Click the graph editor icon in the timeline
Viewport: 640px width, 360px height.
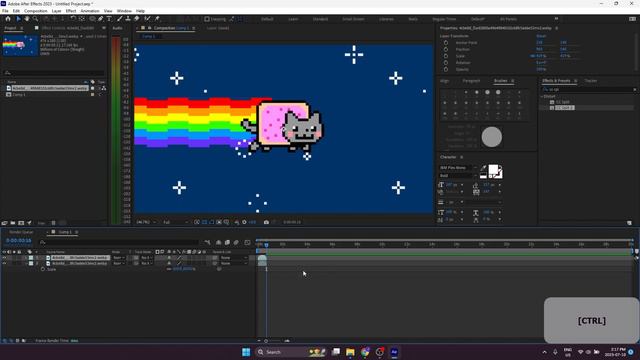[247, 242]
